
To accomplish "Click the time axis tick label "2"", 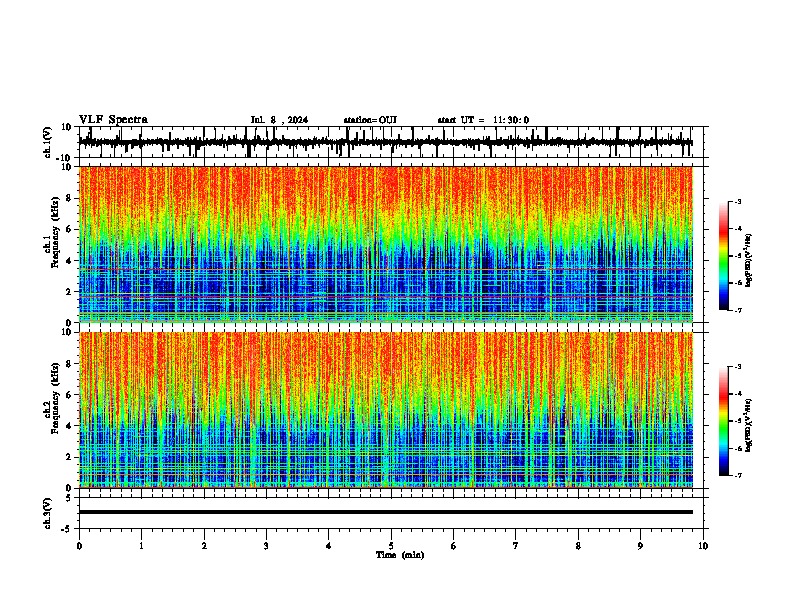I will pos(204,546).
